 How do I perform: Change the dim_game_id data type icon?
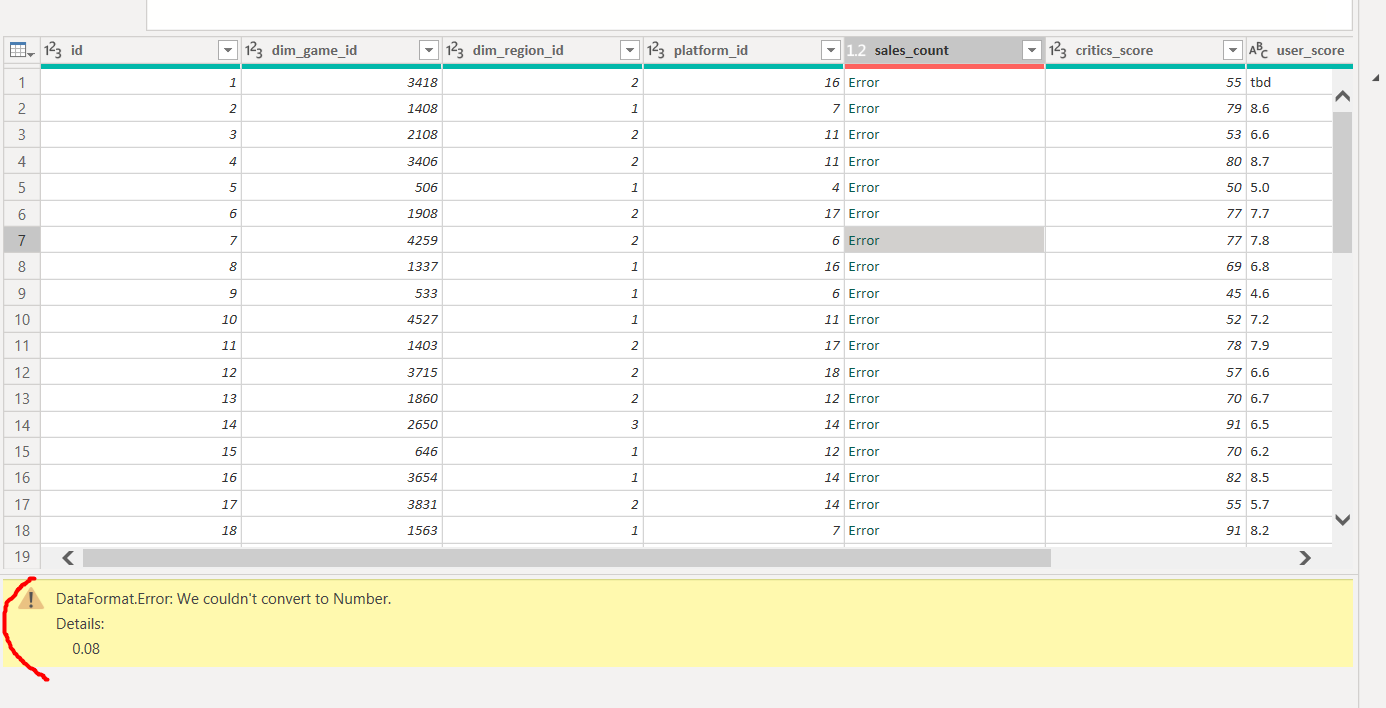click(255, 50)
